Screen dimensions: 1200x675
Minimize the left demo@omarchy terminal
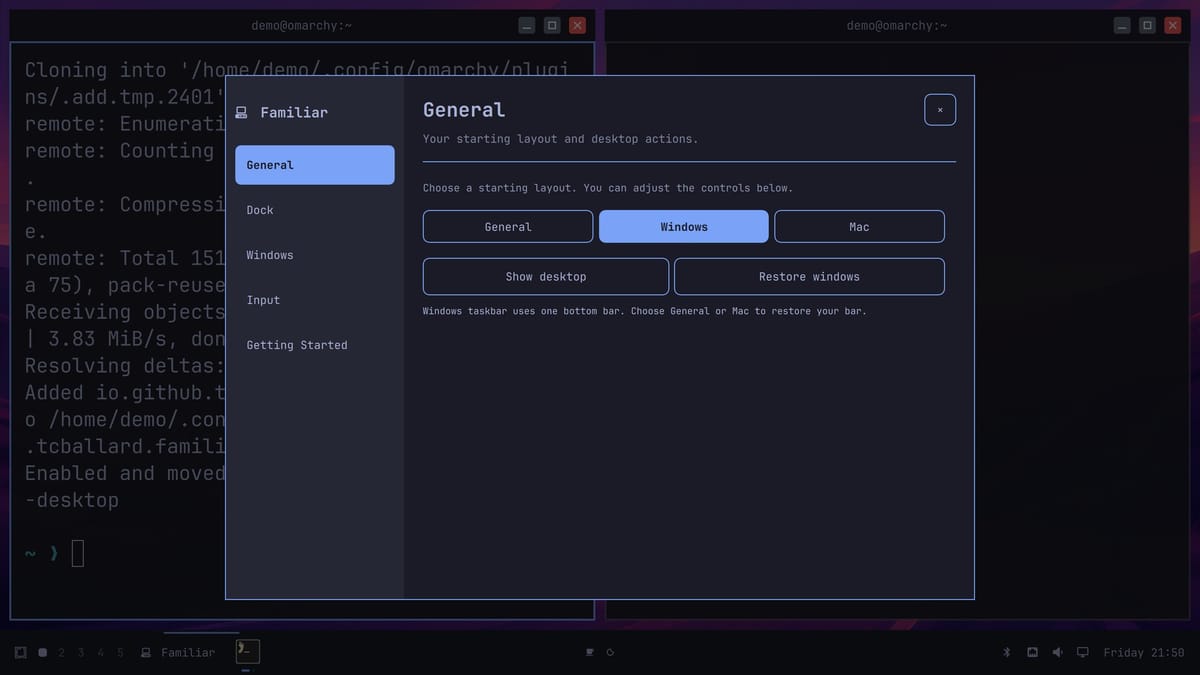(526, 25)
